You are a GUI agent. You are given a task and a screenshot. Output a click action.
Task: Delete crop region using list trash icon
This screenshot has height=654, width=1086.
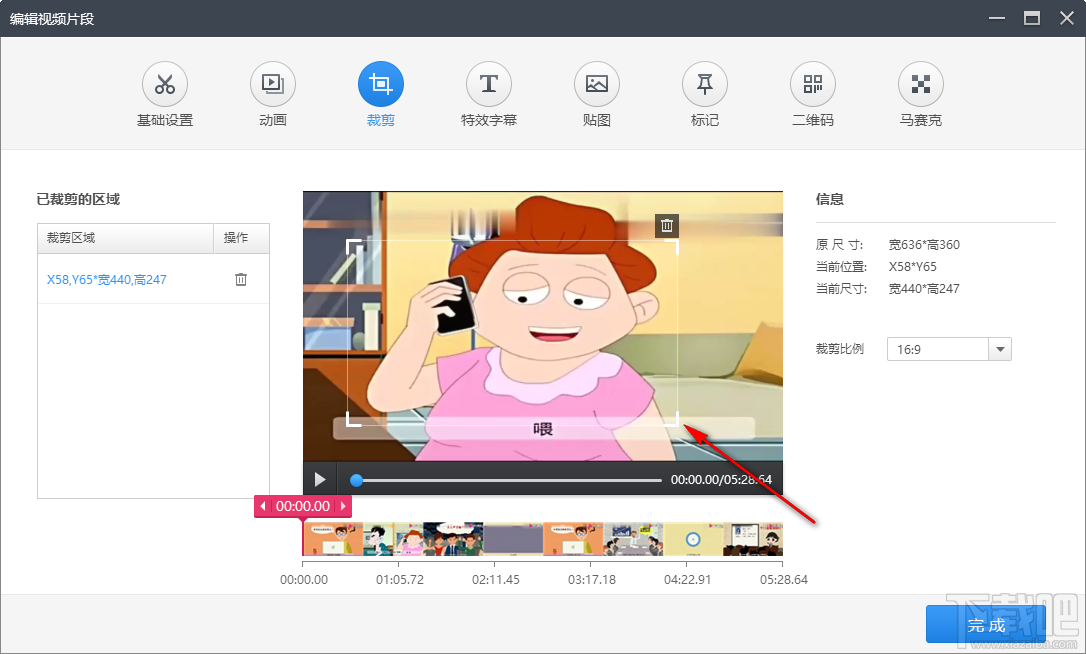click(x=240, y=279)
